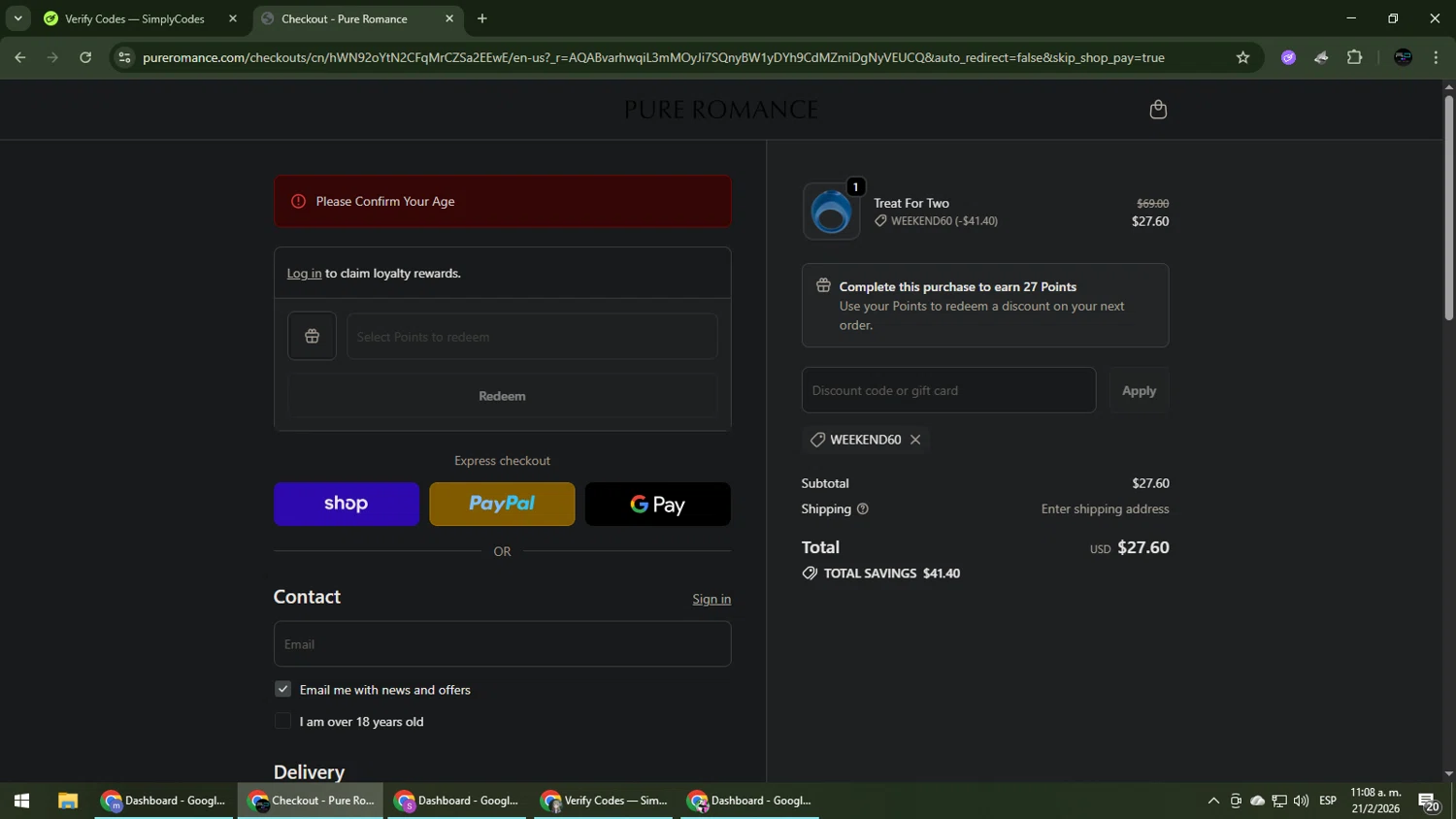Open the Select Points to redeem field

532,337
